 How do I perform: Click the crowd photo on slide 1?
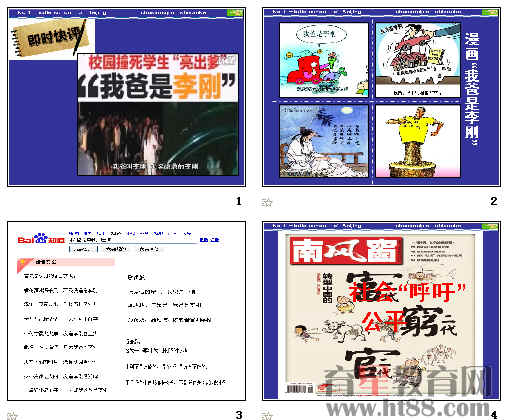(x=158, y=139)
